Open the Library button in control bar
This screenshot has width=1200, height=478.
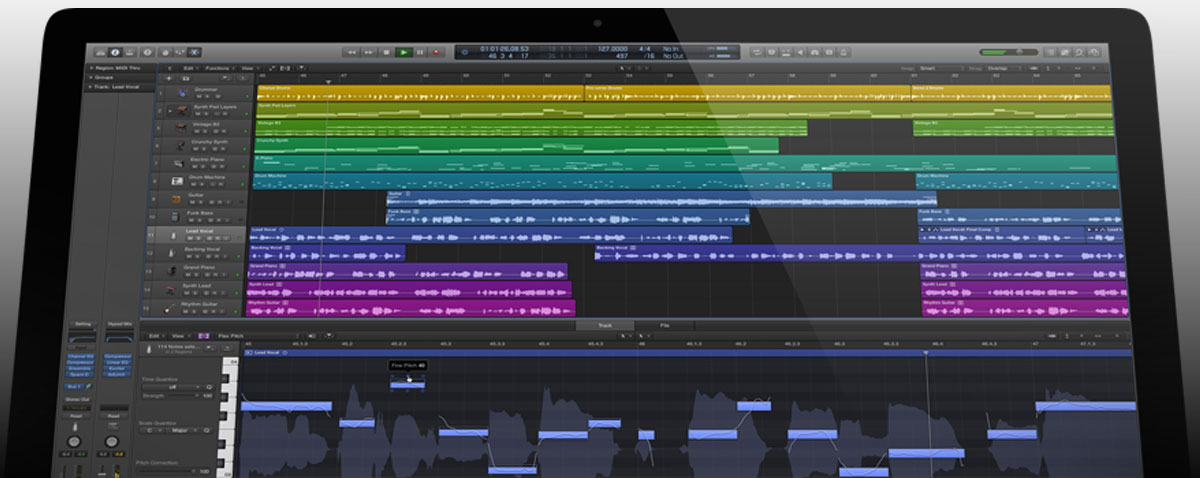pyautogui.click(x=101, y=51)
